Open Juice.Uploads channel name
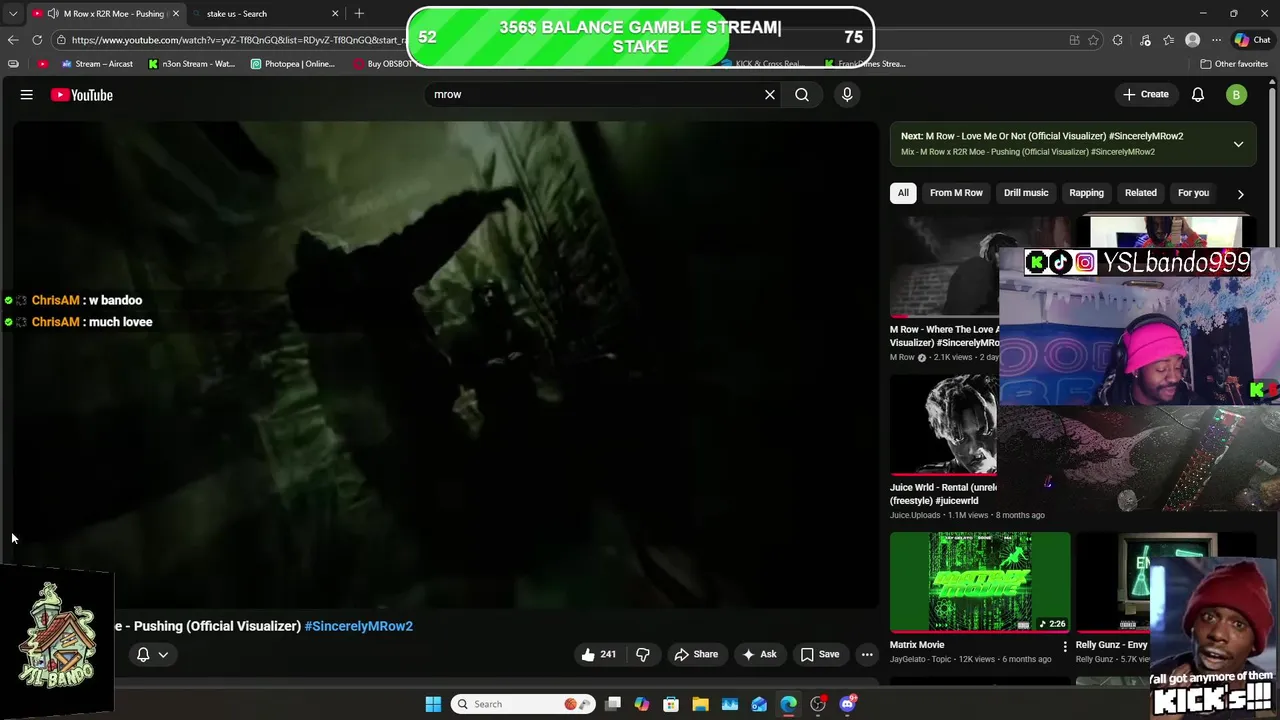 tap(915, 515)
